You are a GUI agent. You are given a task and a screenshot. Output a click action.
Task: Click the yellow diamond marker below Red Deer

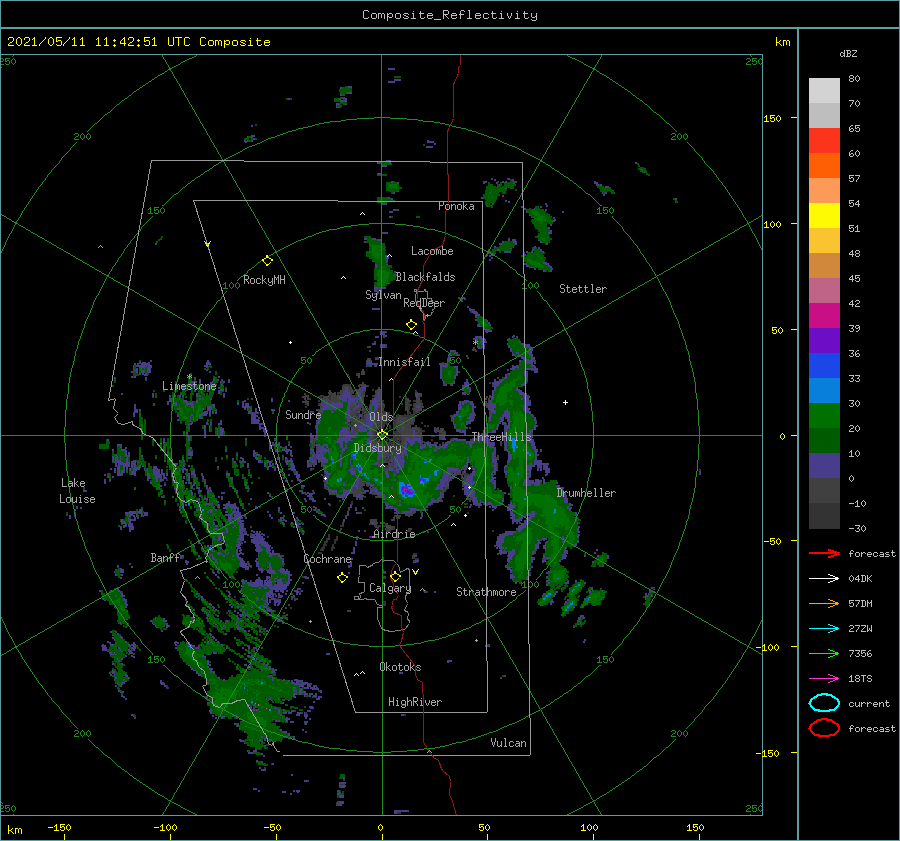point(411,325)
